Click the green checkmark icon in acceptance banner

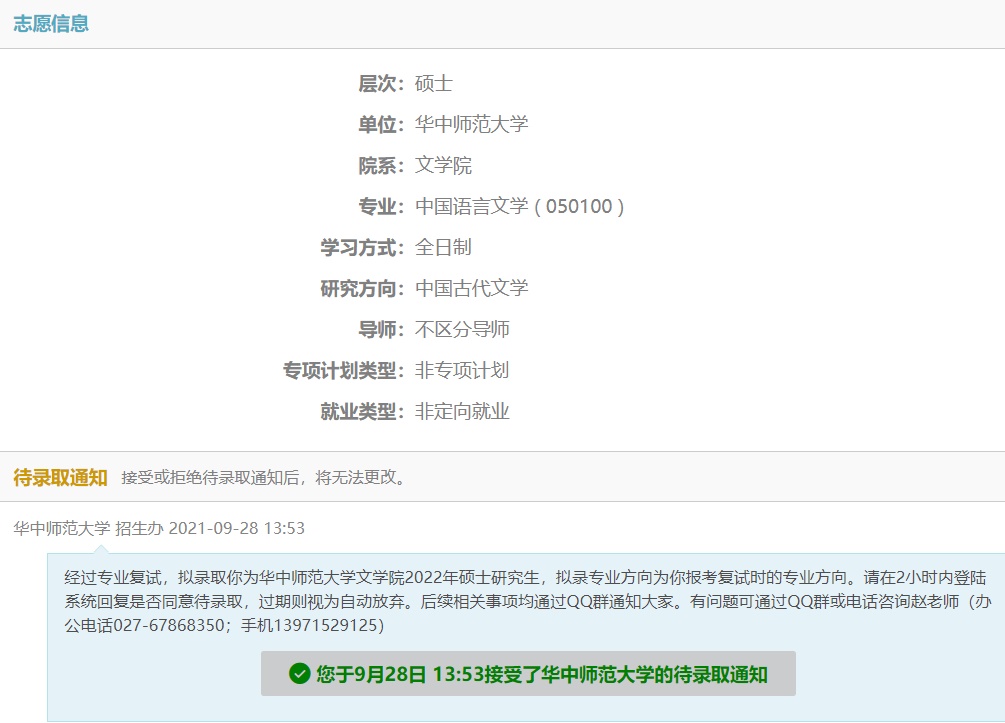[299, 674]
